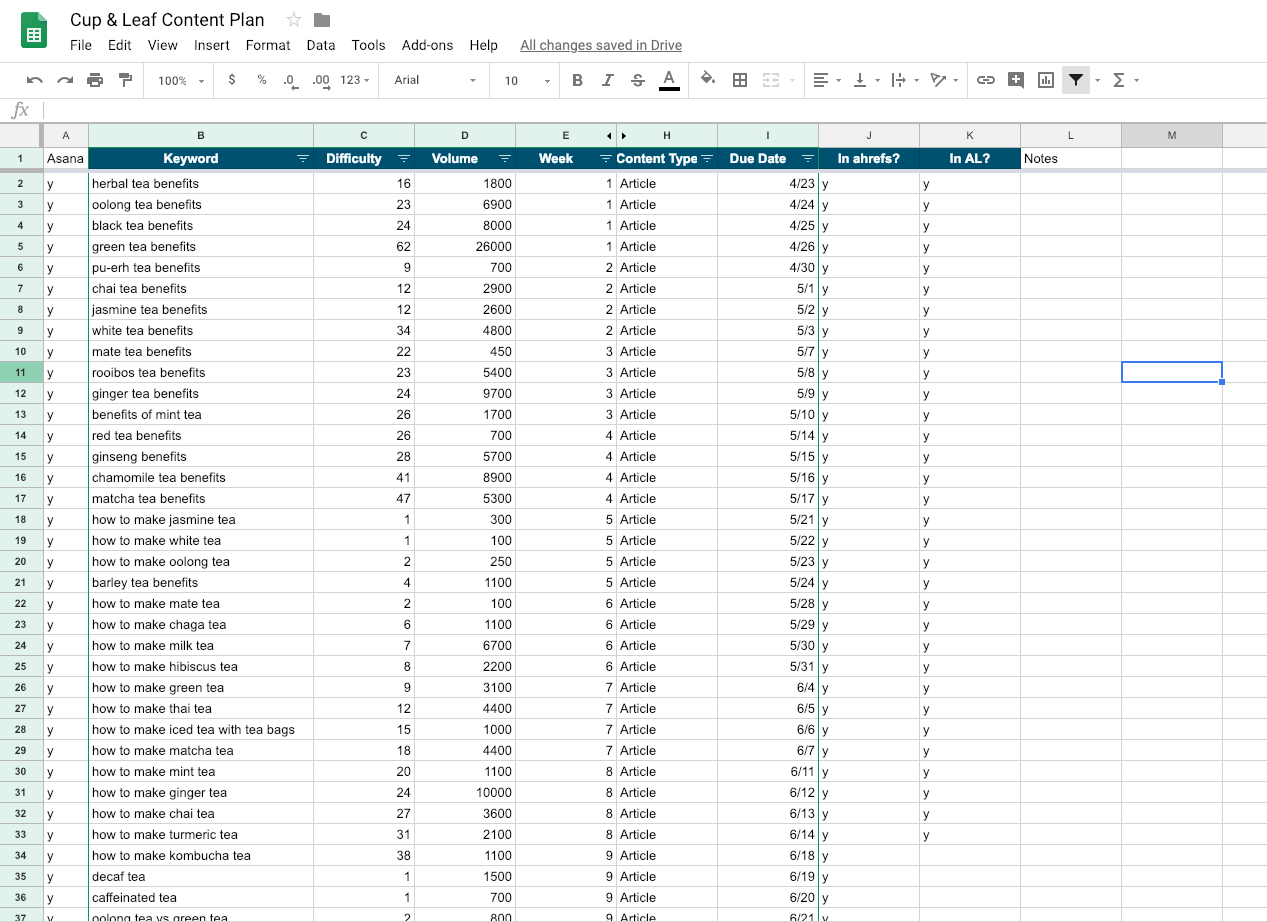Open the Functions sigma dropdown
1267x922 pixels.
1124,80
